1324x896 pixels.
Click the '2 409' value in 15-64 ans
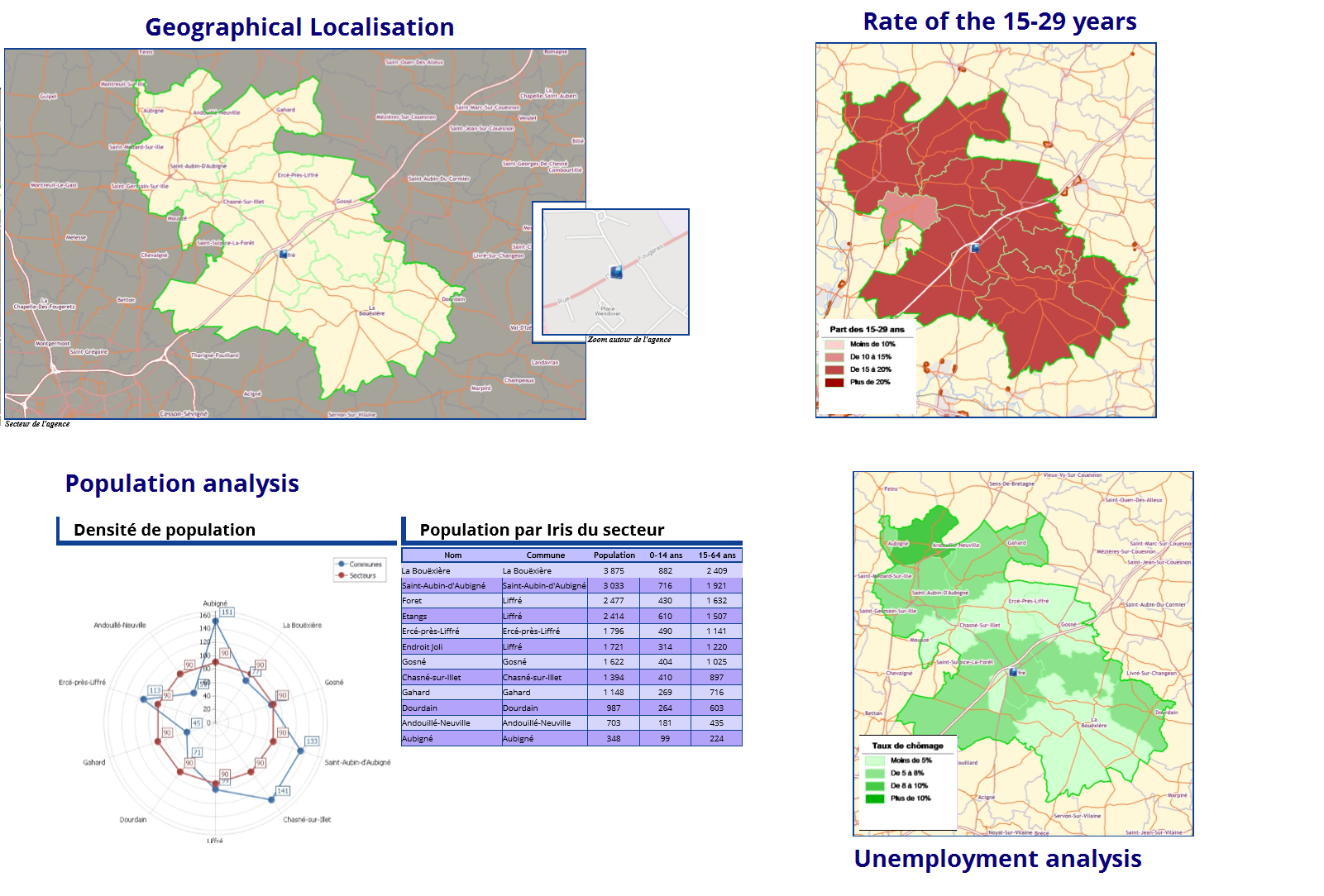[x=717, y=570]
